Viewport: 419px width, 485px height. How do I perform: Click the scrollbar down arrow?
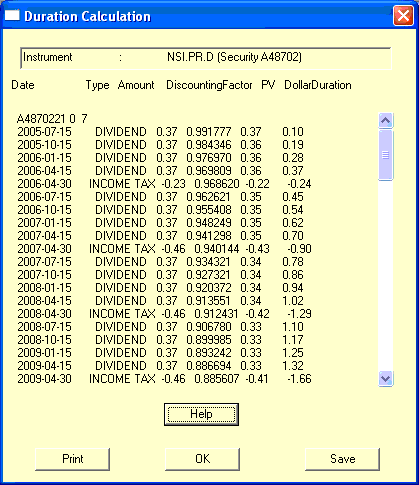386,379
